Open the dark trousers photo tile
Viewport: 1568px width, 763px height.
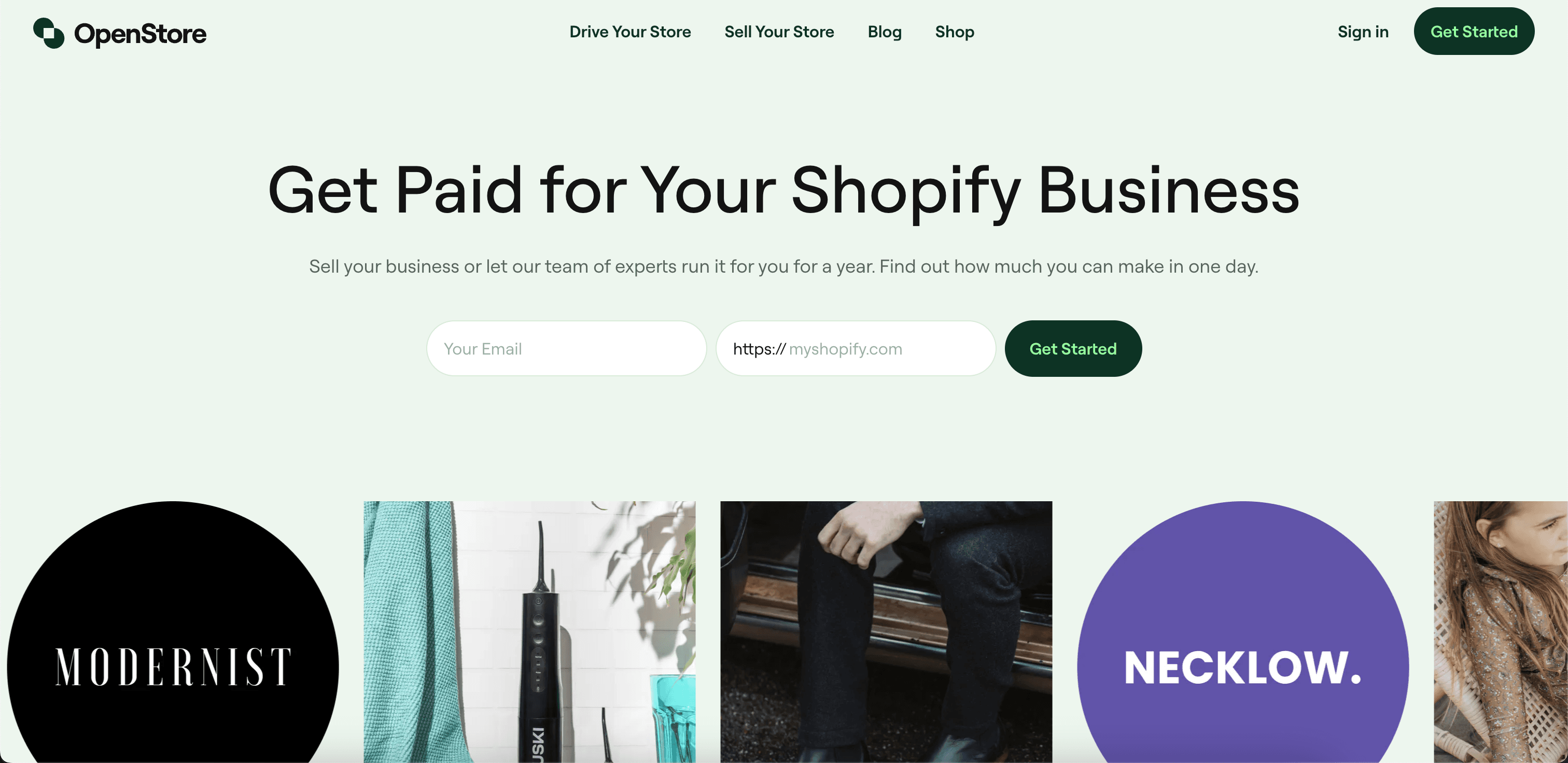886,632
